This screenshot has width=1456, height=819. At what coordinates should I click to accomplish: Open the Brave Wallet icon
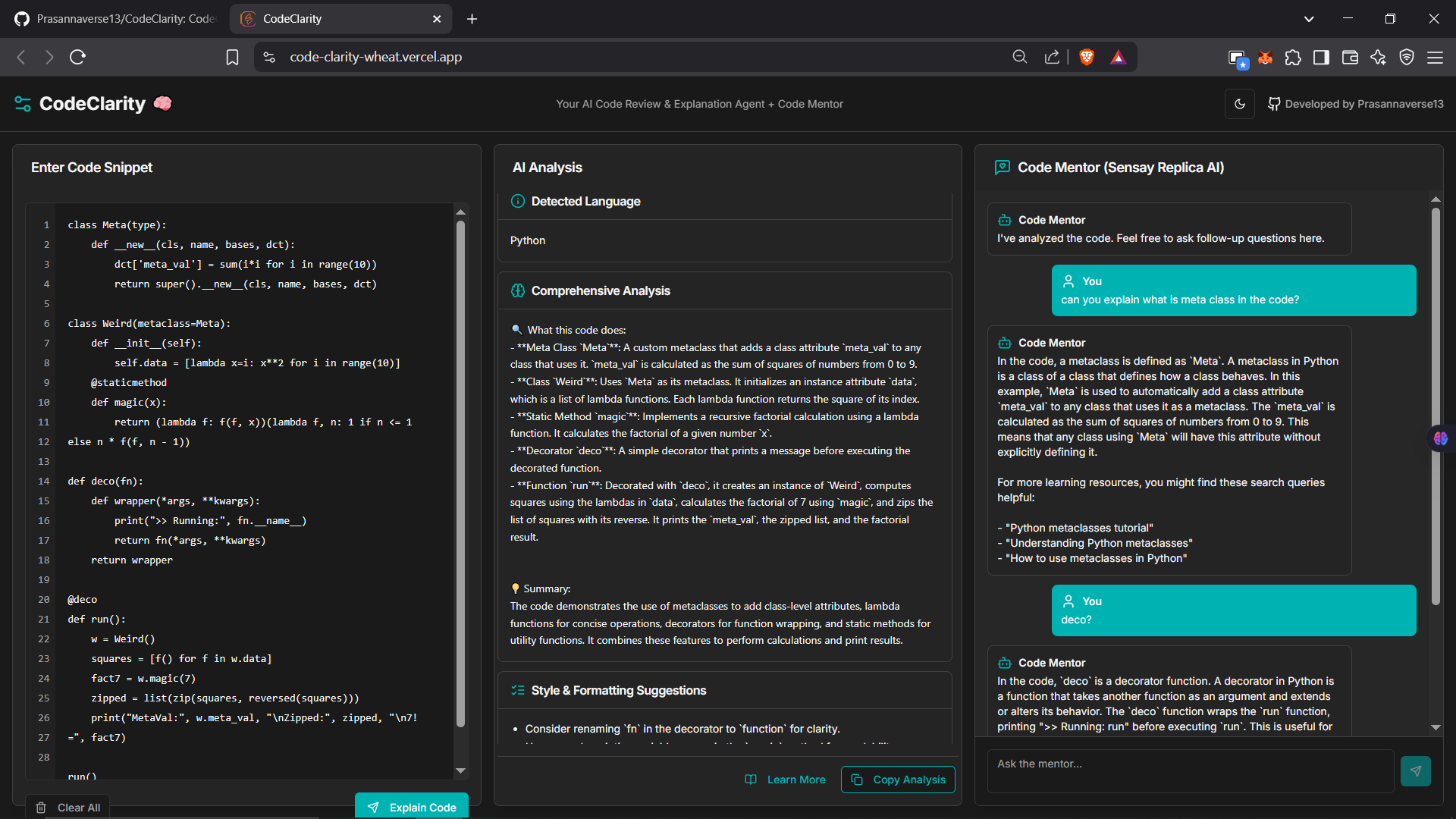tap(1350, 57)
